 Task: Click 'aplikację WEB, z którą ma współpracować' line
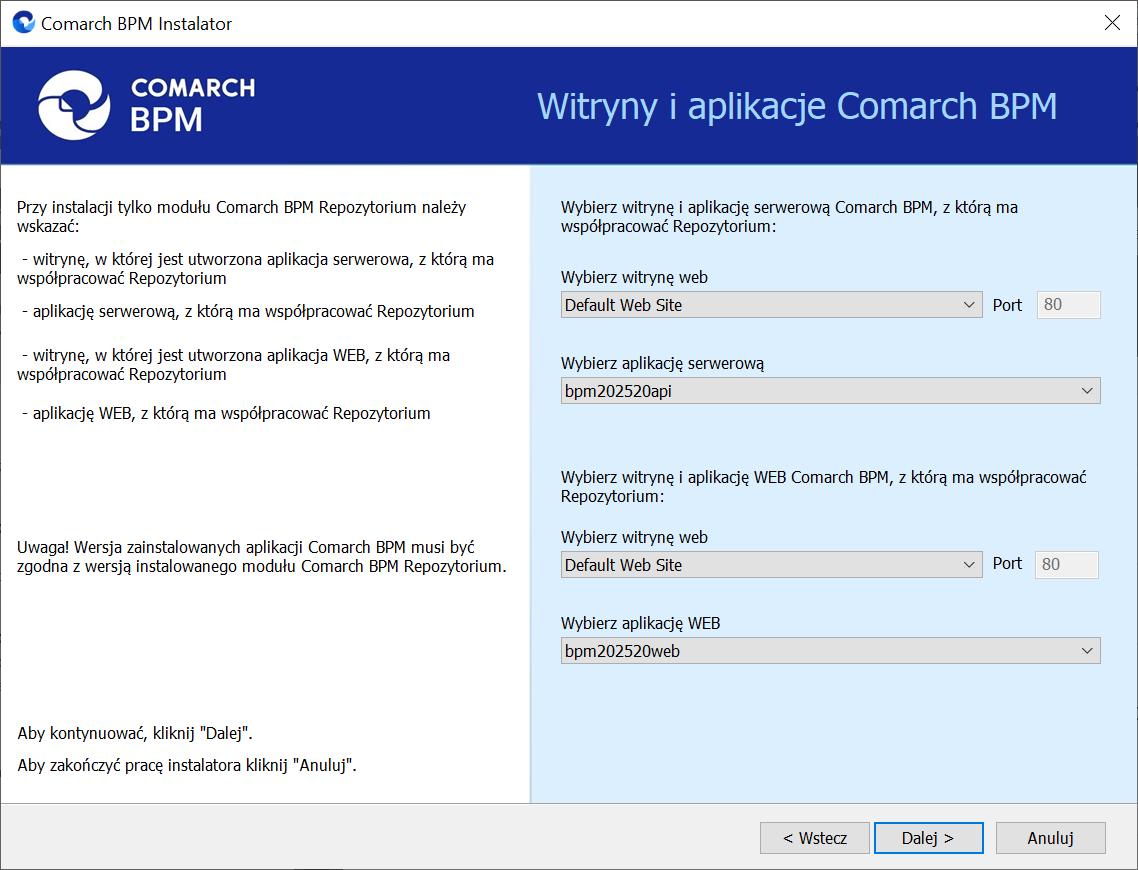point(226,413)
